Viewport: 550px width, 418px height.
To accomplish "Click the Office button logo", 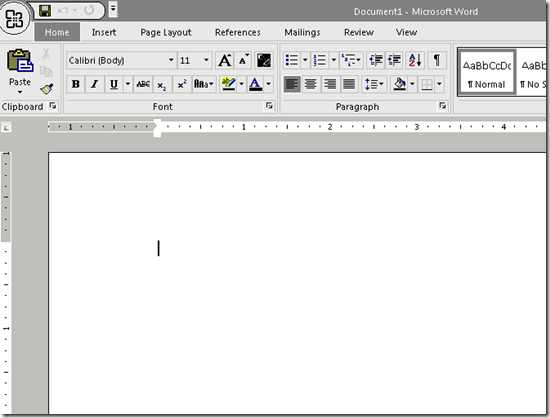I will pos(14,18).
